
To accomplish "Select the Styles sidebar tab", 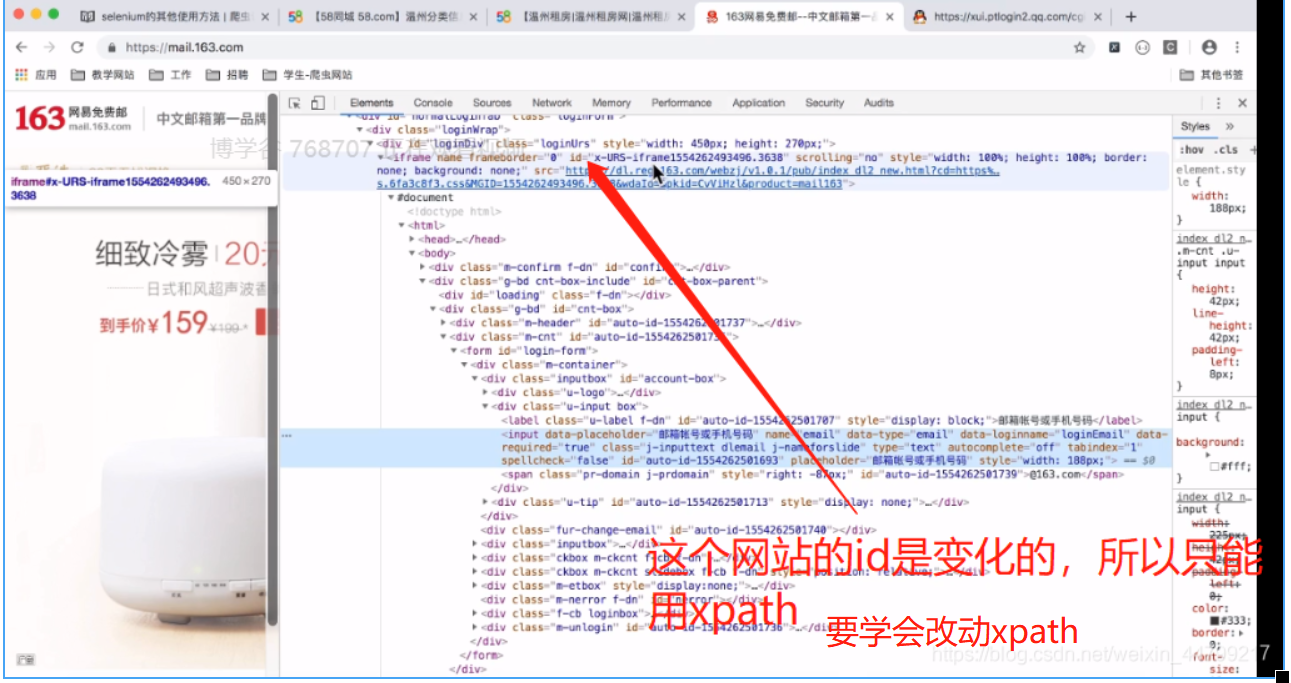I will [1195, 127].
